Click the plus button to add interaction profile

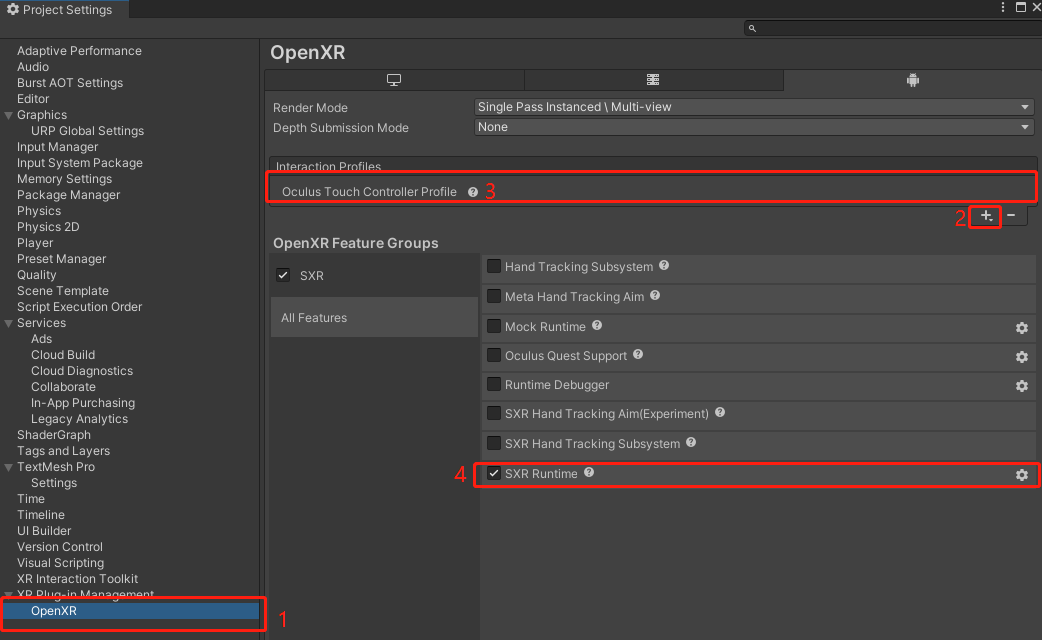click(x=986, y=216)
